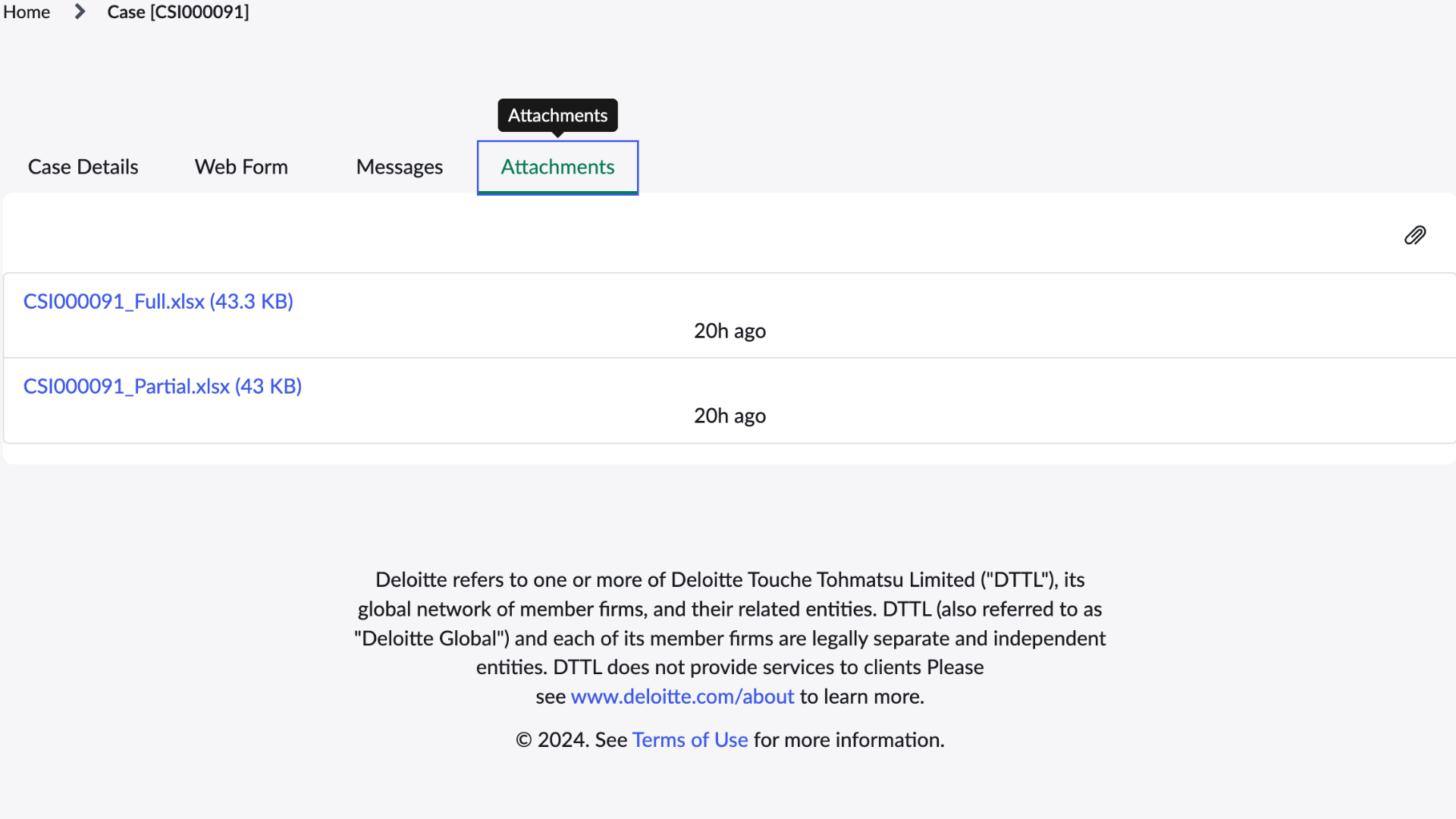Viewport: 1456px width, 819px height.
Task: Open the CSI000091_Partial.xlsx file link
Action: pos(162,386)
